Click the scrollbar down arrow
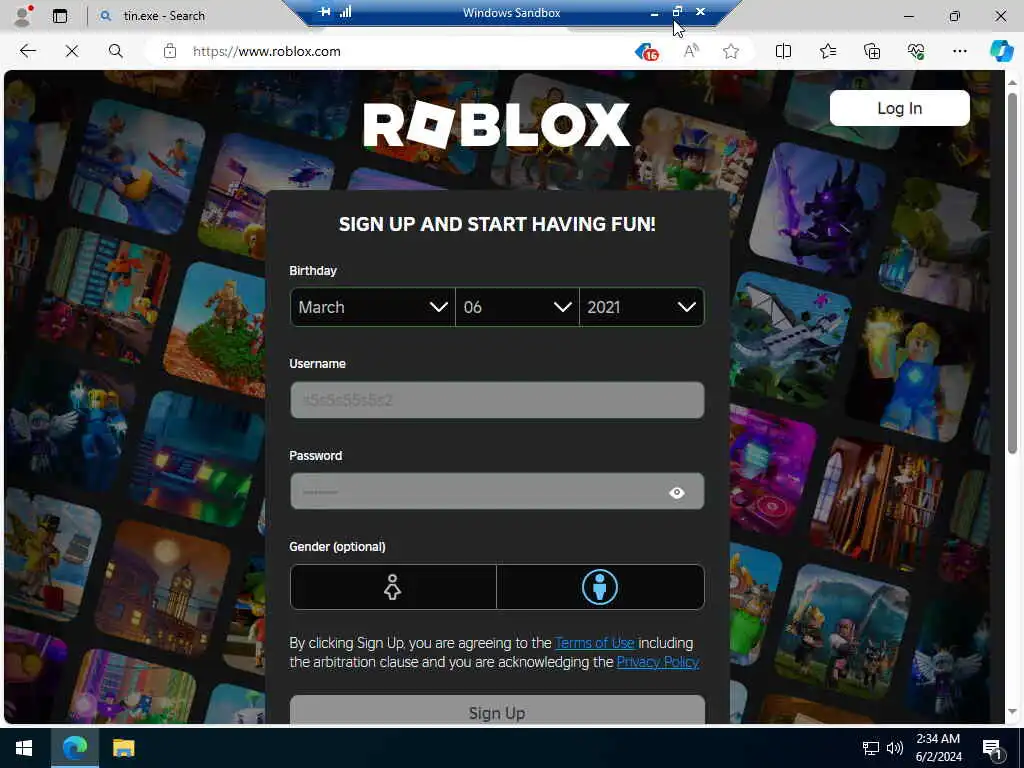 pos(1012,712)
